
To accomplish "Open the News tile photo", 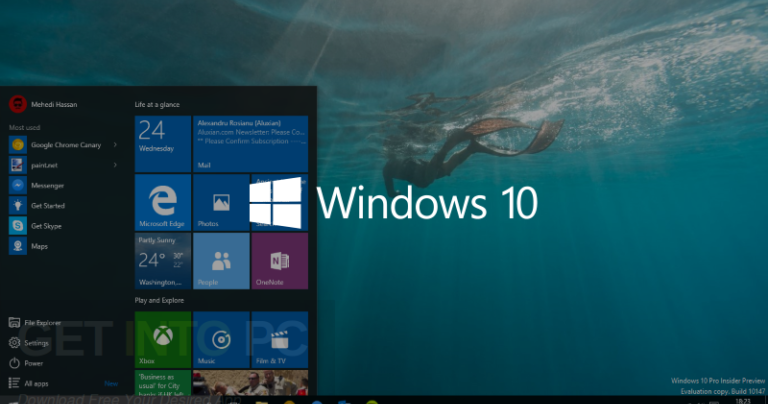I will point(250,383).
